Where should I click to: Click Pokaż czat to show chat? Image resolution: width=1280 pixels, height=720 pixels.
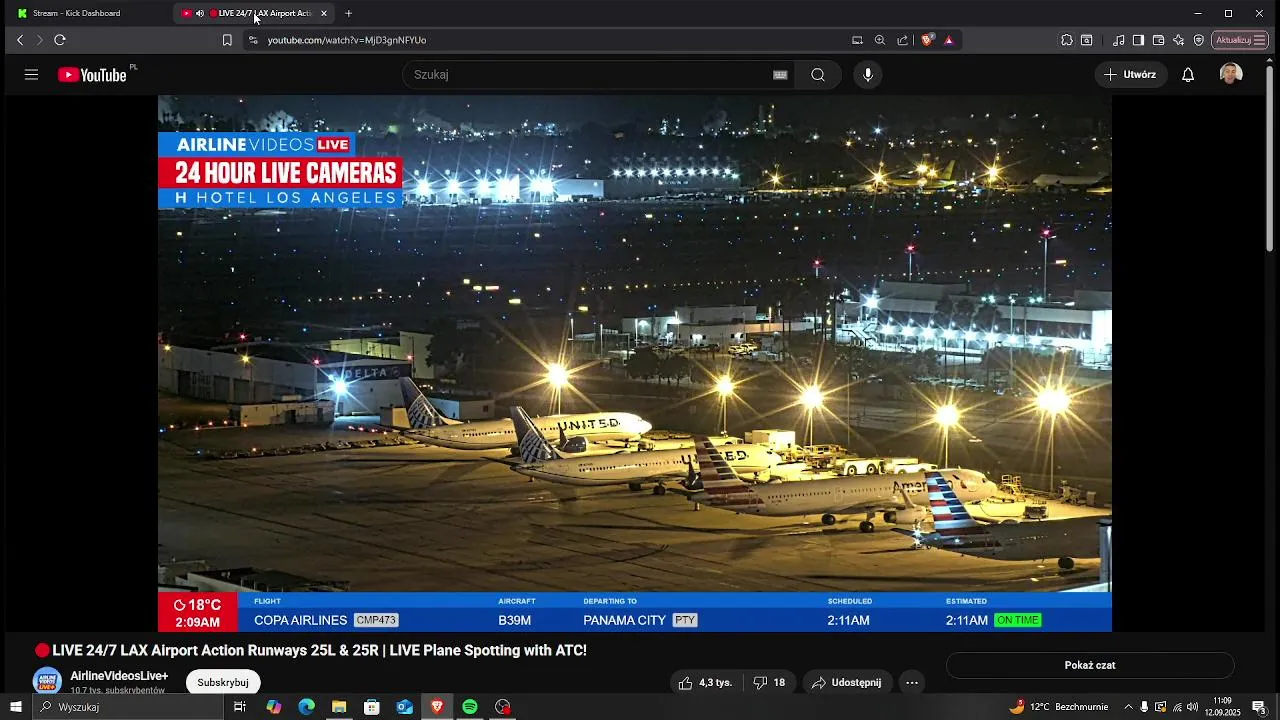pos(1090,665)
